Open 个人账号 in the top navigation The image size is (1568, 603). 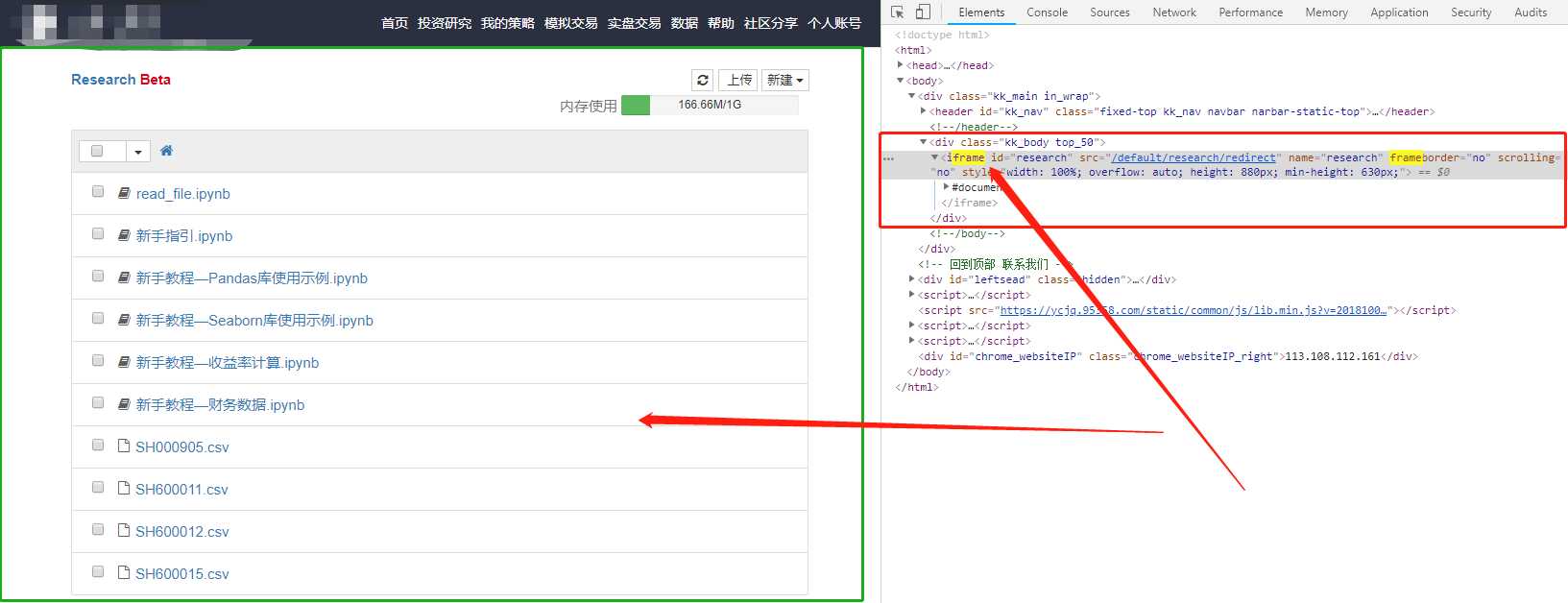[834, 23]
